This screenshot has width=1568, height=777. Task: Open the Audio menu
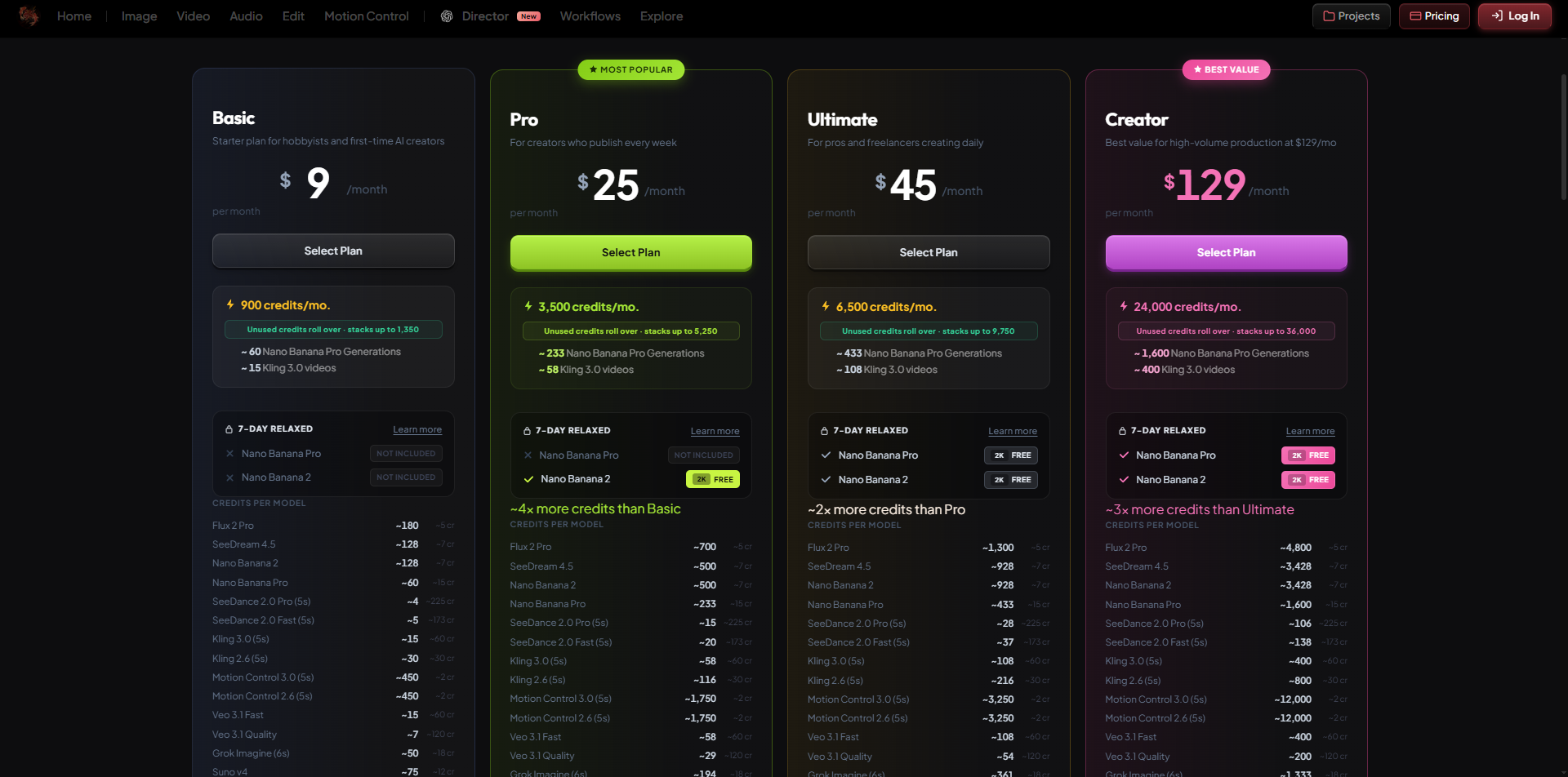[x=246, y=16]
